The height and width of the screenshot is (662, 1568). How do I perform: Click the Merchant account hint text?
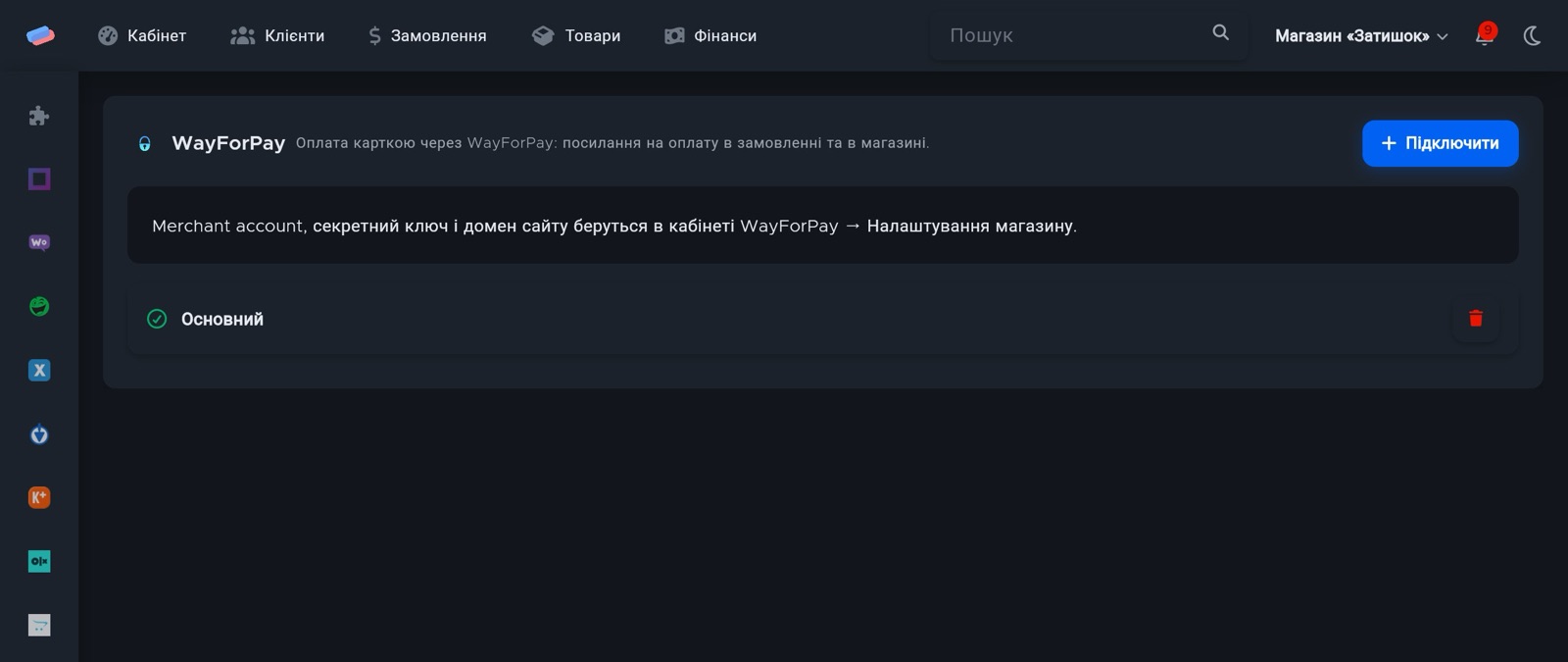pos(614,226)
